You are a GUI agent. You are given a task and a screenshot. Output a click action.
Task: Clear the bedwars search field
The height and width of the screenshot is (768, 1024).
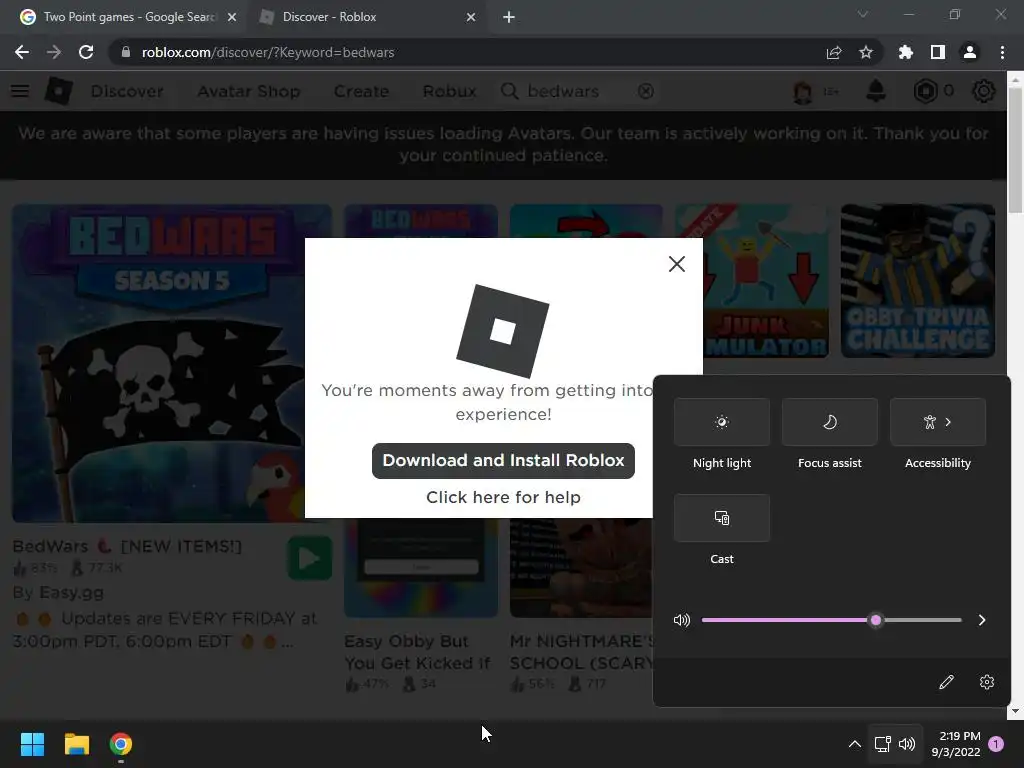coord(645,91)
